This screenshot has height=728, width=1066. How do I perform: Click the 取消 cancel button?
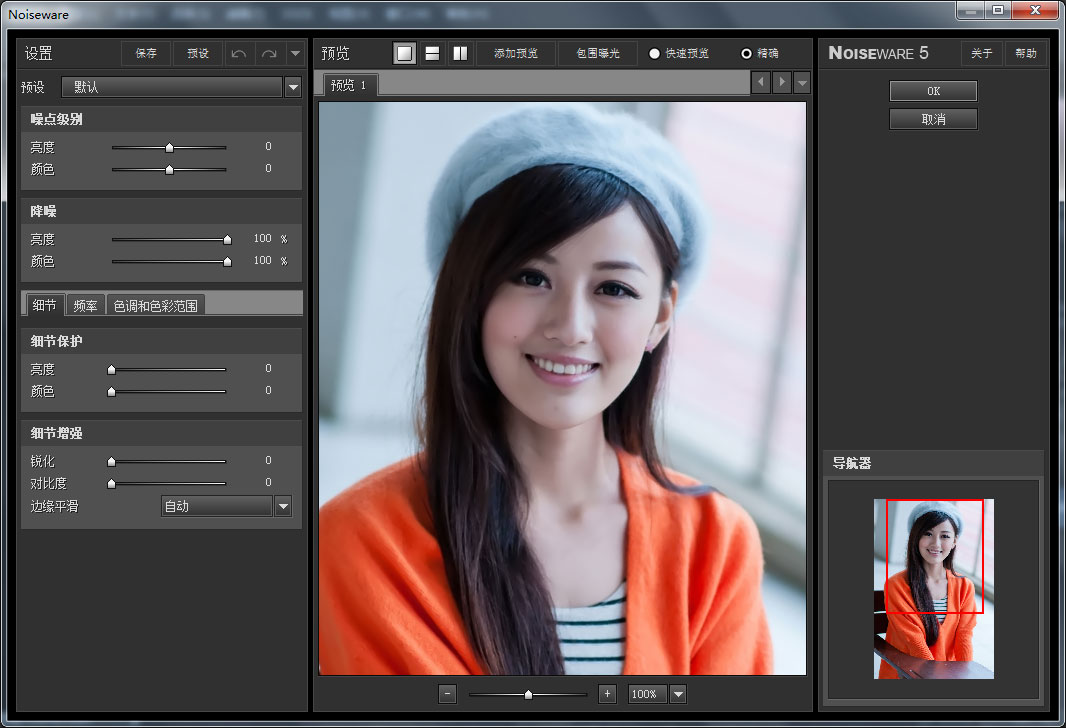click(933, 119)
